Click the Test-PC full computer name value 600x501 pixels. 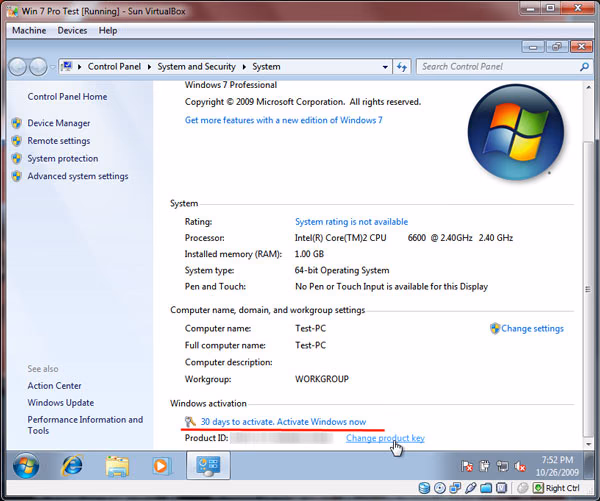click(x=310, y=345)
